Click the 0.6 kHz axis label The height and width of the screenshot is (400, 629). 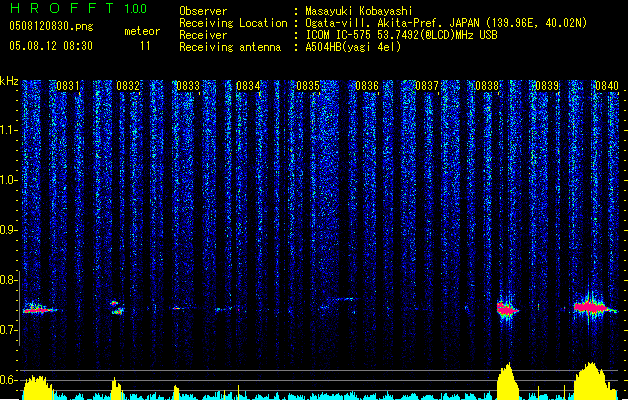tap(9, 380)
